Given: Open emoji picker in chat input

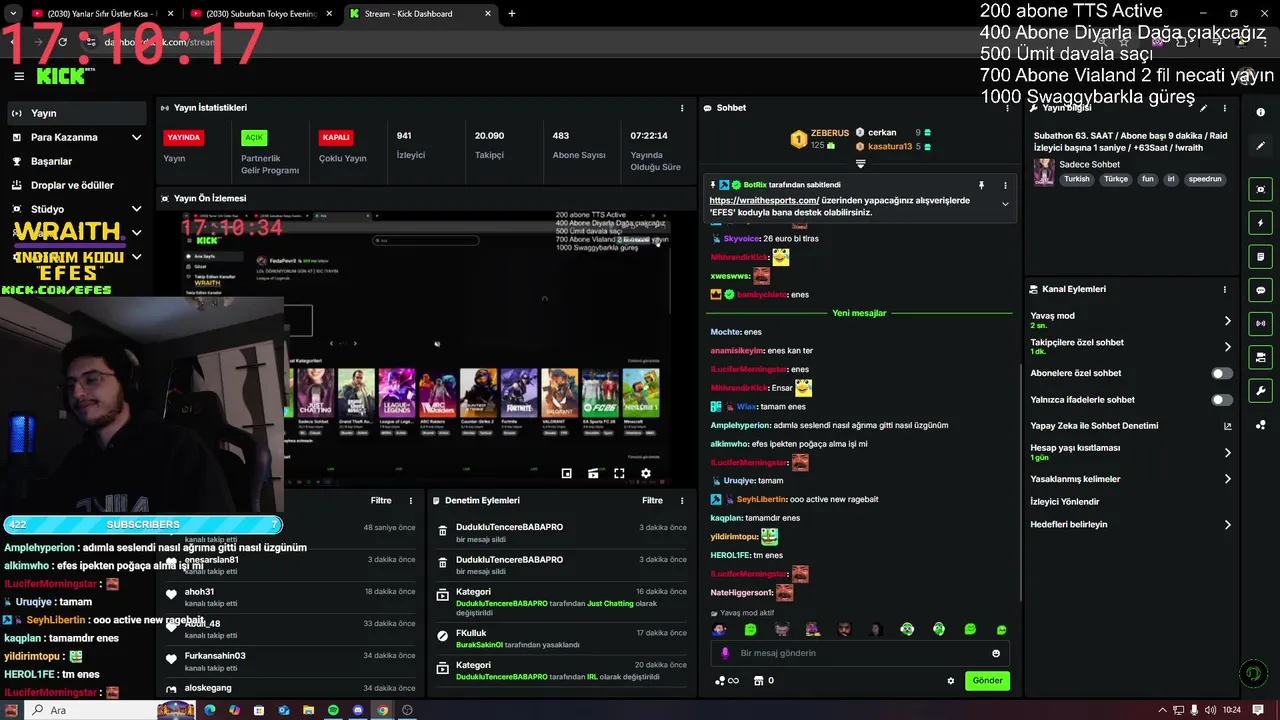Looking at the screenshot, I should click(996, 653).
